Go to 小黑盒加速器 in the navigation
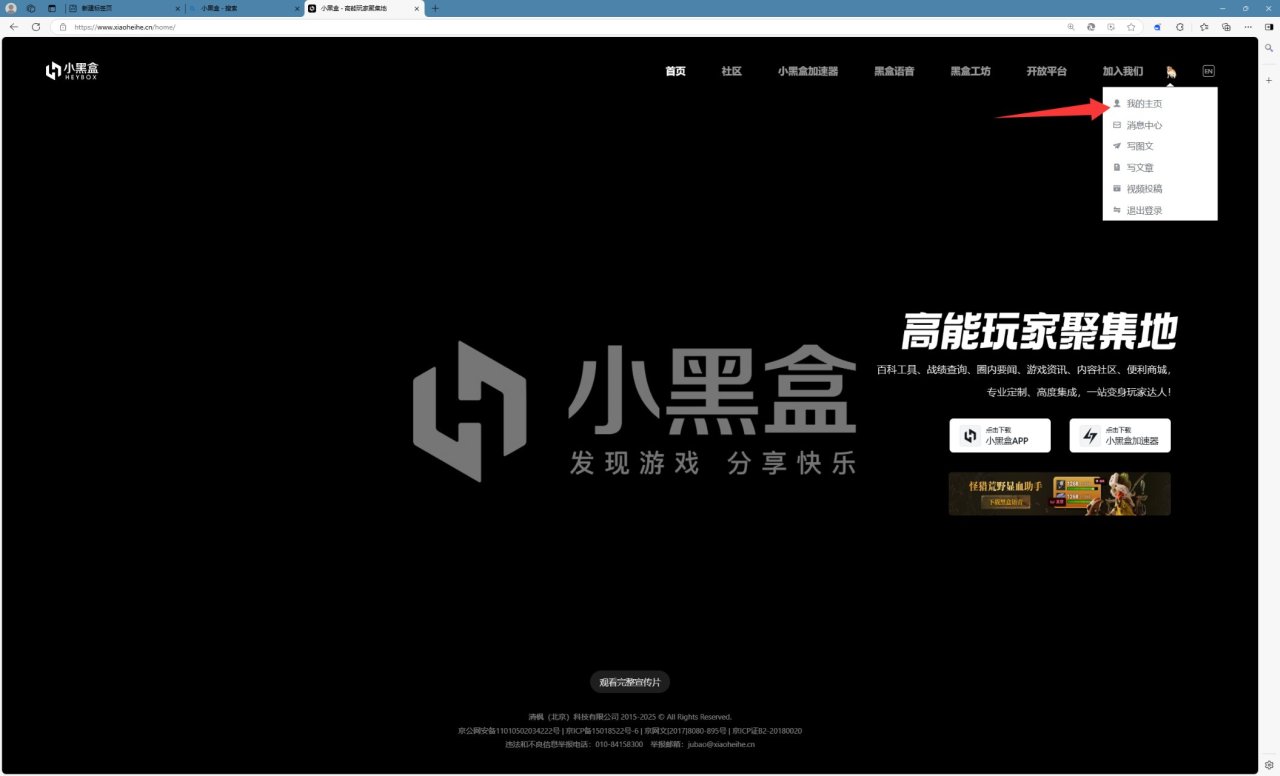This screenshot has width=1280, height=776. tap(808, 72)
